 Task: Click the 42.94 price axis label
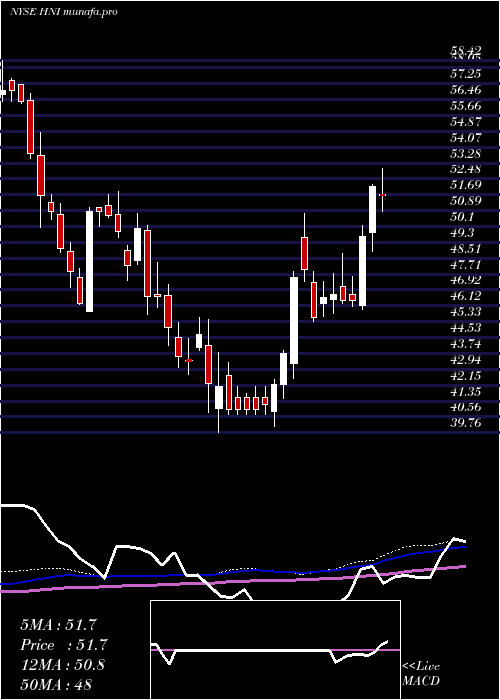[466, 359]
